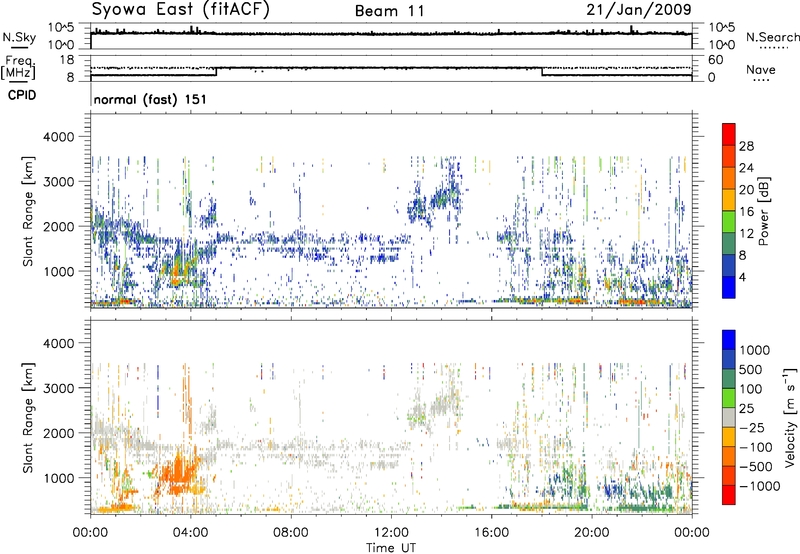Pick the light green 12–16 dB power swatch

pos(729,221)
